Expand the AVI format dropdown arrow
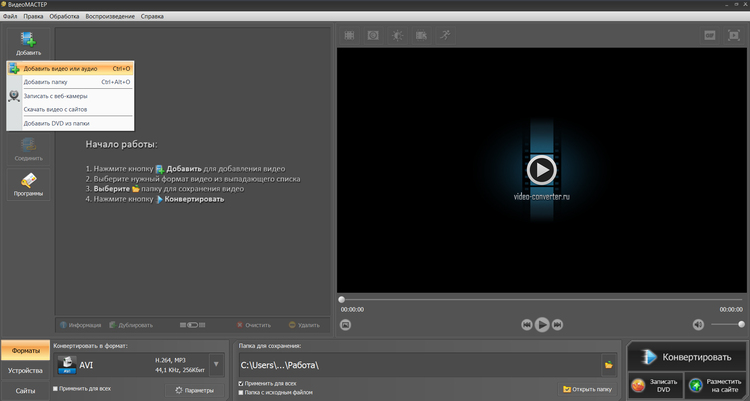The height and width of the screenshot is (401, 750). (216, 365)
